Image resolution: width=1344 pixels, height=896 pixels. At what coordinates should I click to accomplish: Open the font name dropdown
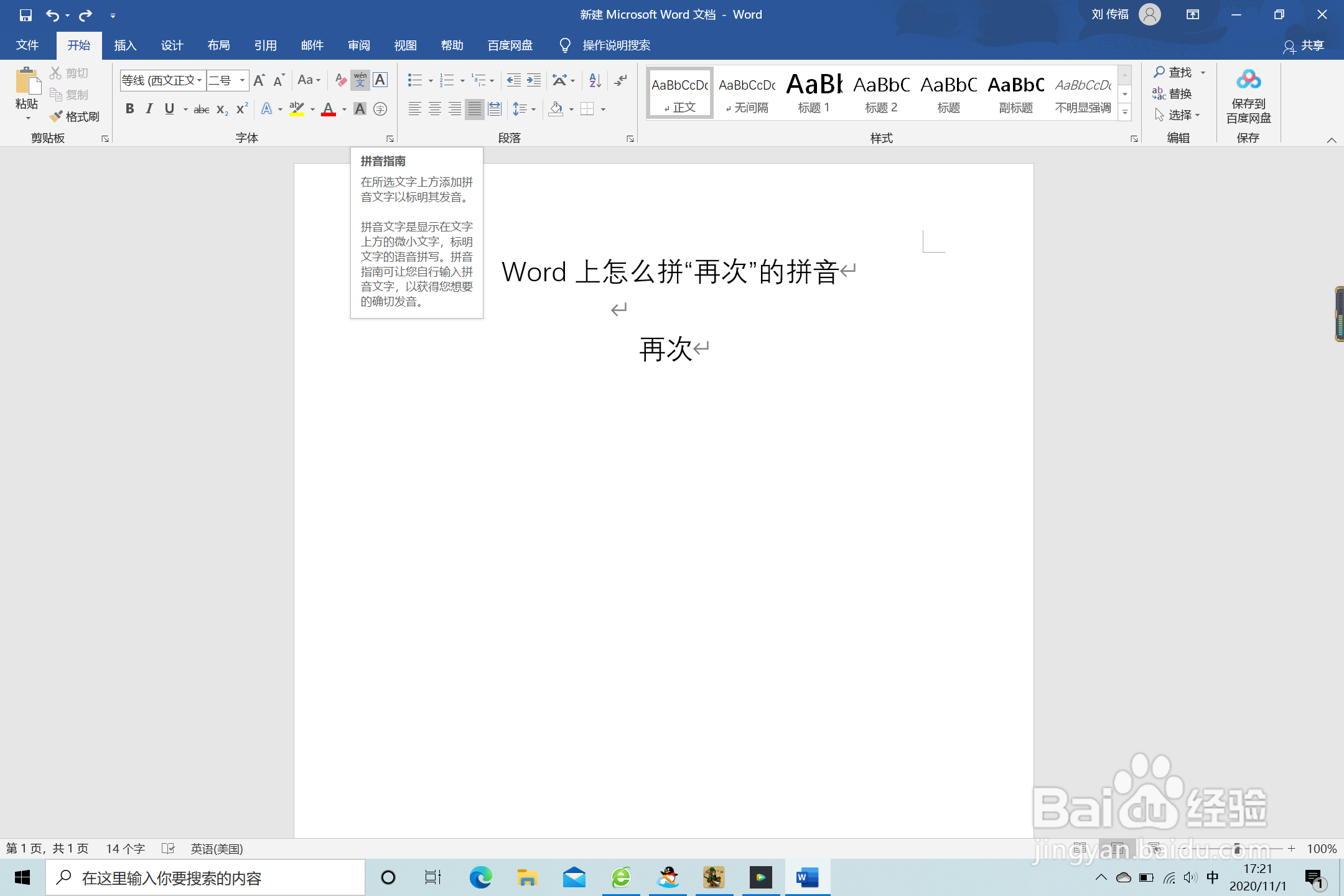pos(200,80)
